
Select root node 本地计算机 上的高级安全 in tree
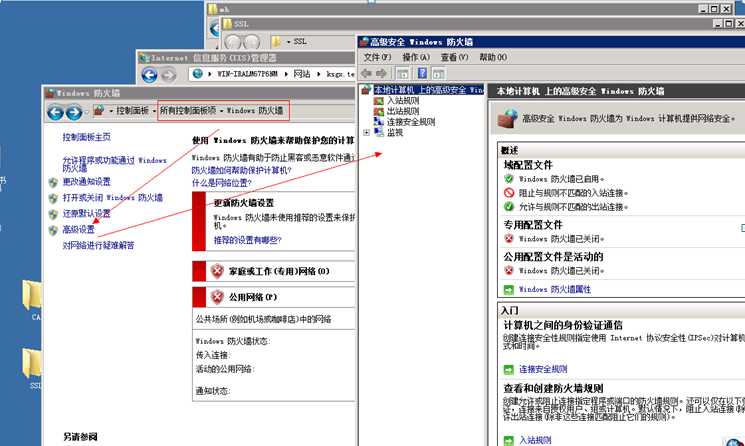(429, 90)
